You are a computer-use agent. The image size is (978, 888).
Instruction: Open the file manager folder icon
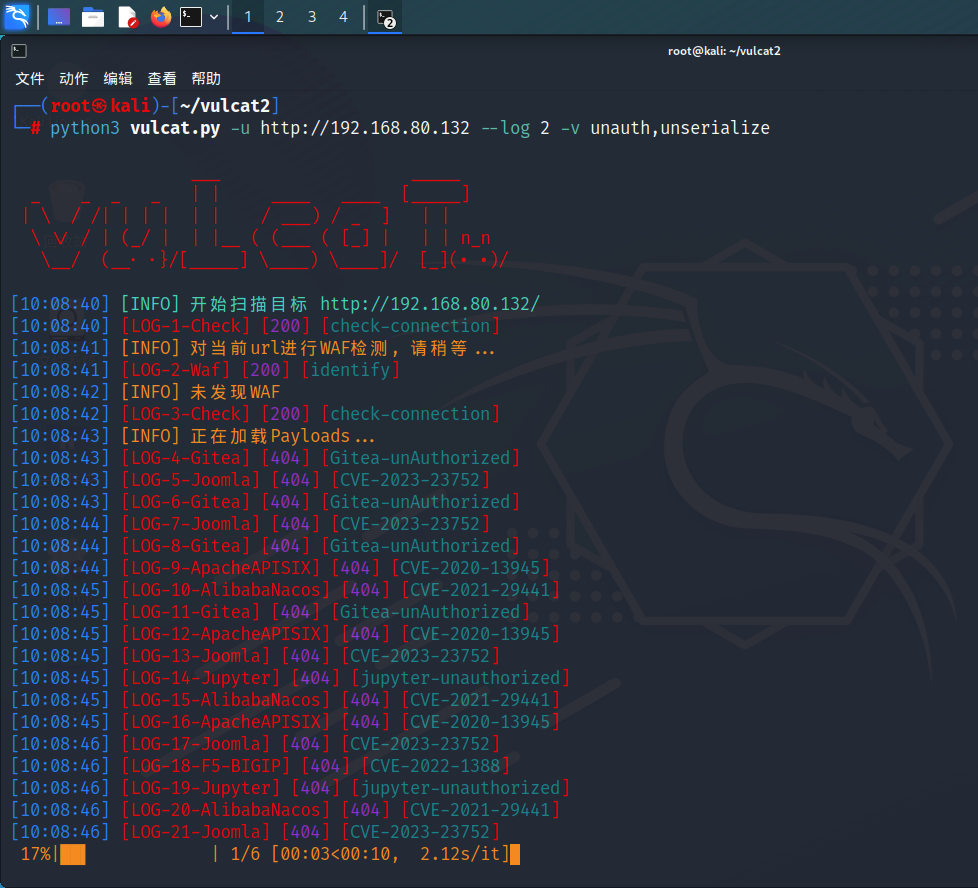[x=93, y=17]
